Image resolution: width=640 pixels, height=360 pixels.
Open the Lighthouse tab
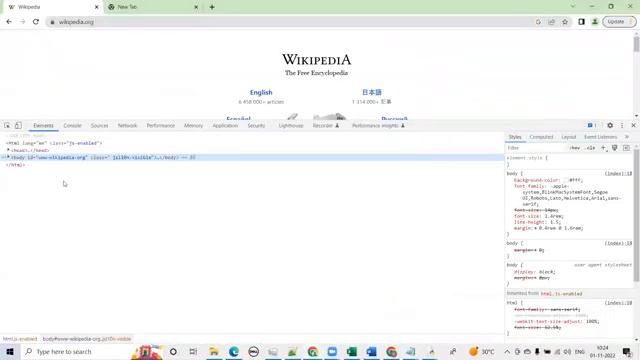[x=291, y=126]
